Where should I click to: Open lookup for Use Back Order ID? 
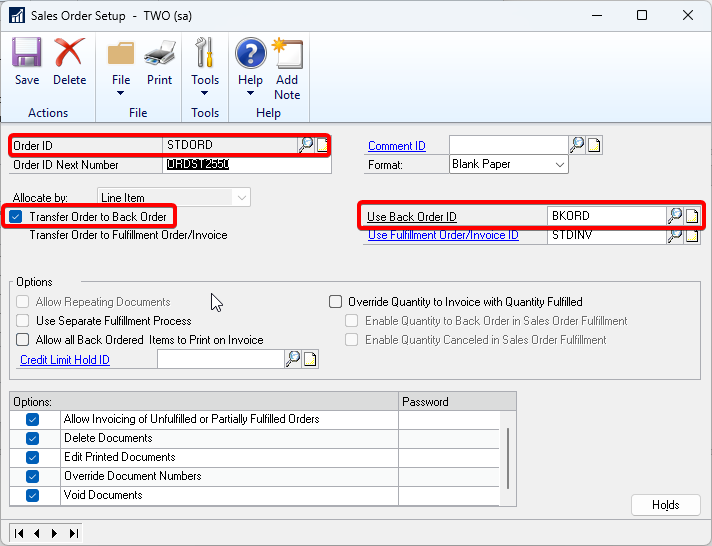(x=675, y=215)
